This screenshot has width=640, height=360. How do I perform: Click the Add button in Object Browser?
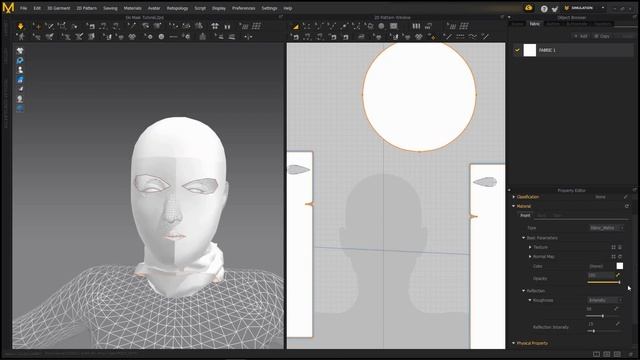point(580,36)
